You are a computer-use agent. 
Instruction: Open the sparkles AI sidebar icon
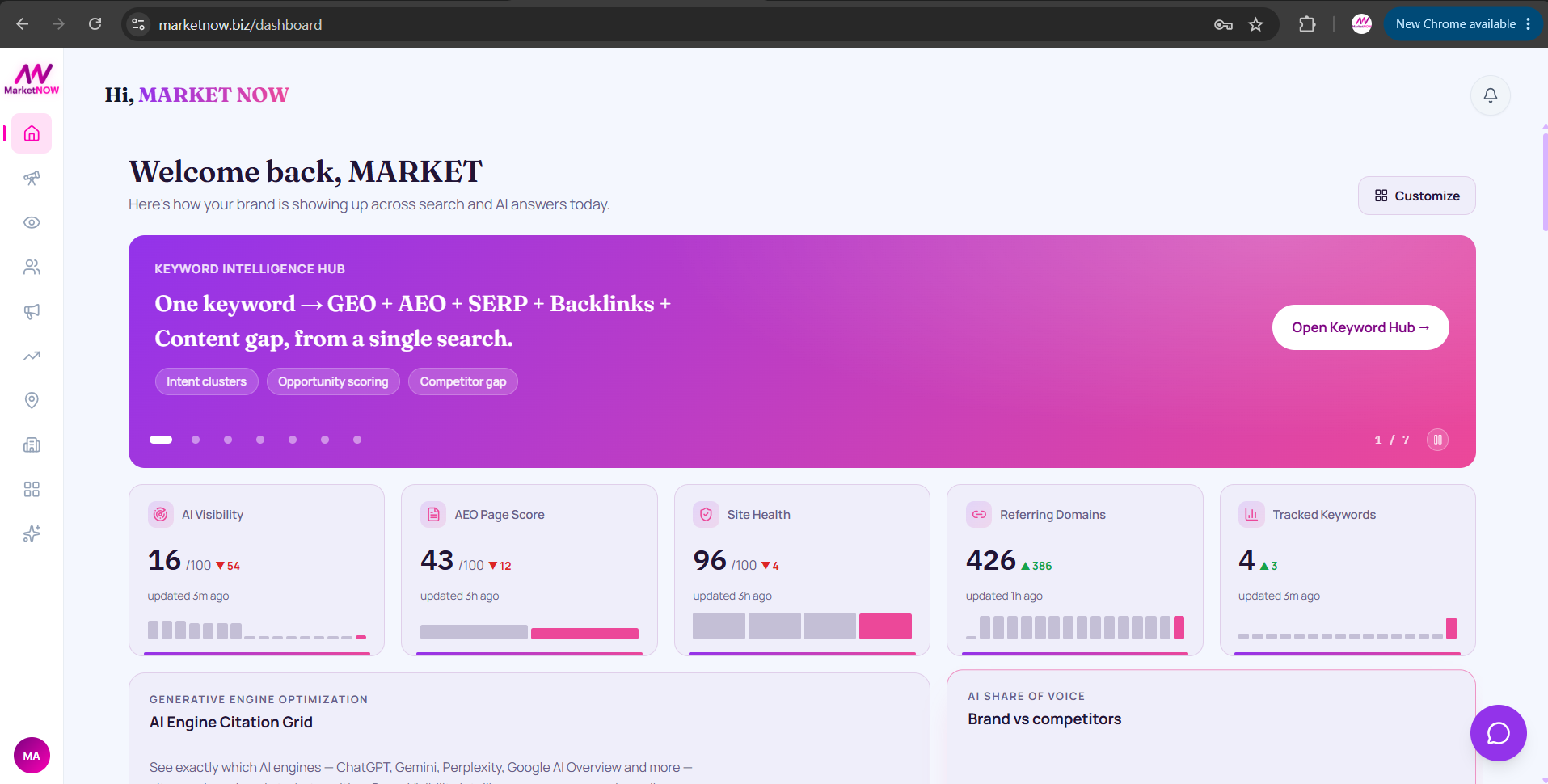point(32,533)
